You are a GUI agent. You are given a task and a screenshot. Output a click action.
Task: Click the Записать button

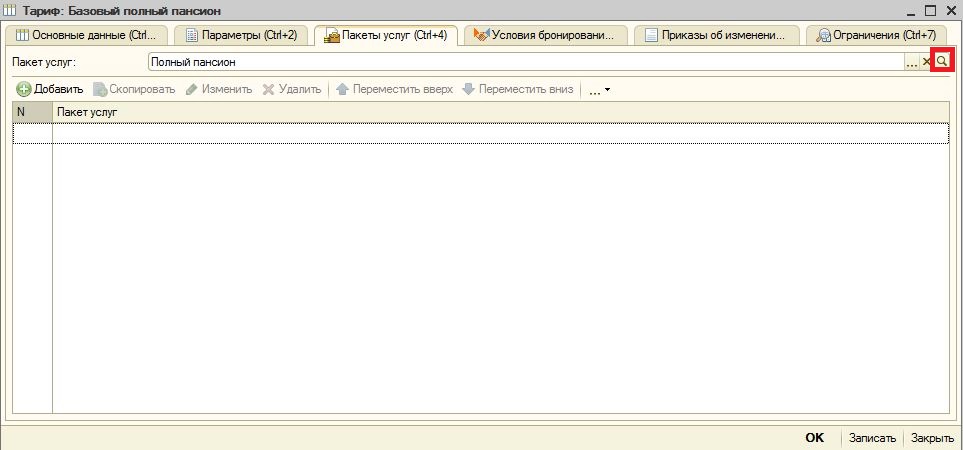click(872, 438)
